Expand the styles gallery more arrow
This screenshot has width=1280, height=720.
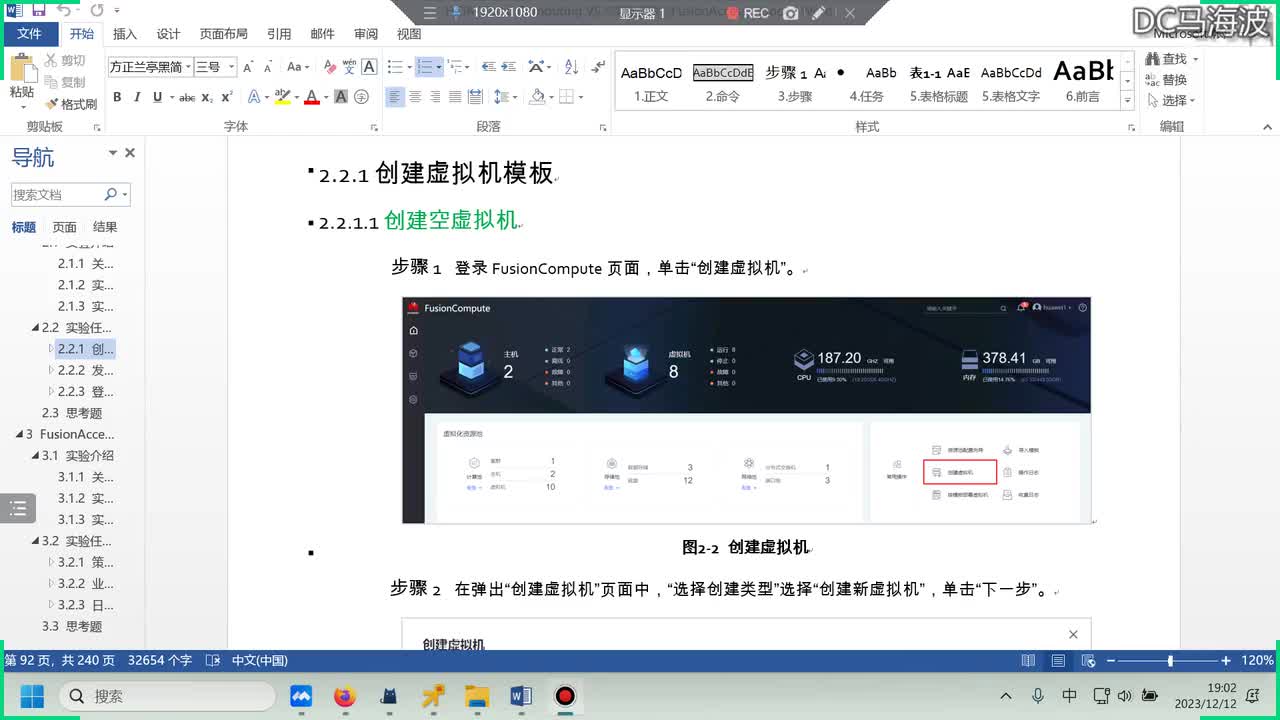tap(1128, 100)
